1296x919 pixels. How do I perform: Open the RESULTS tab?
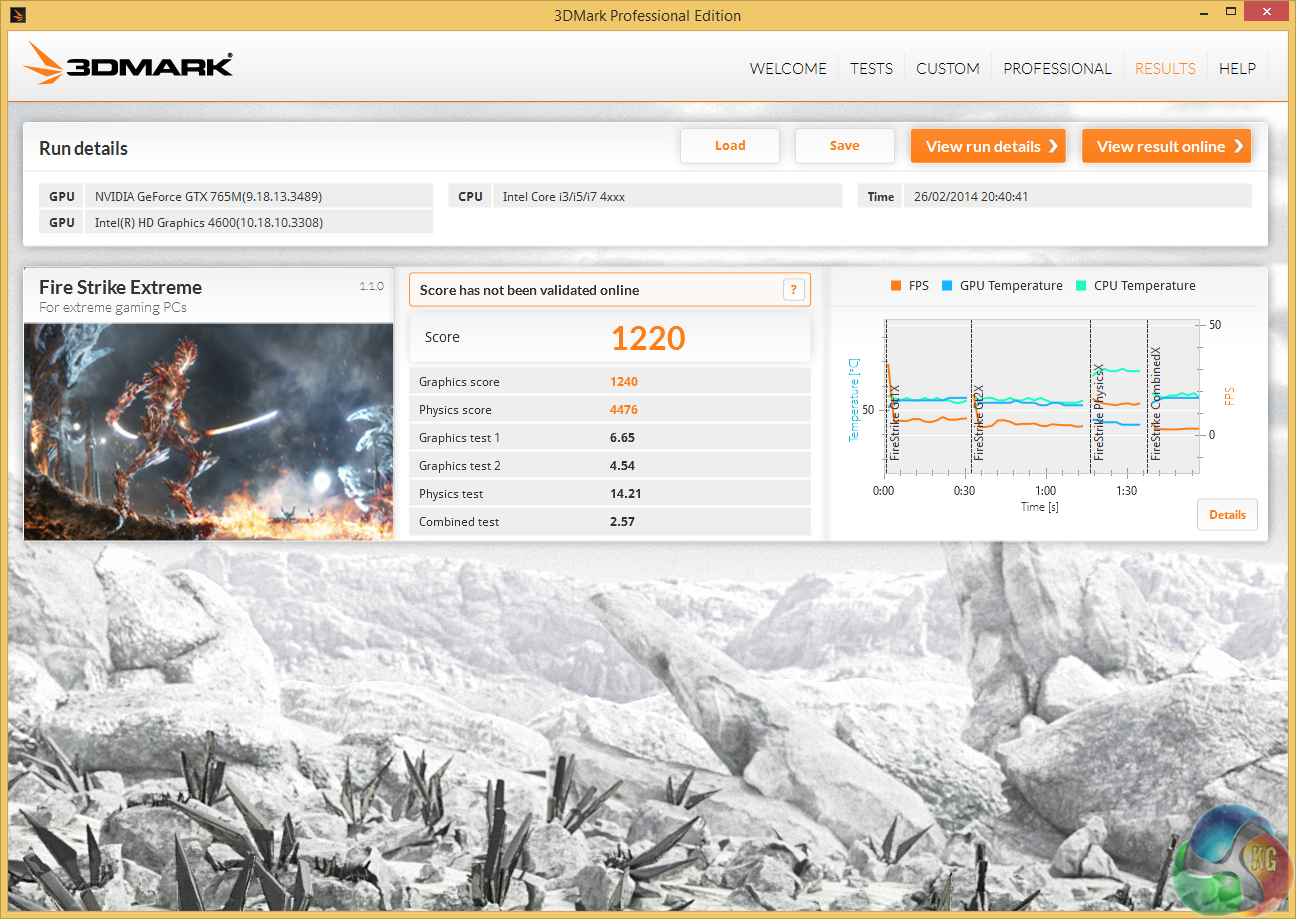(1165, 69)
